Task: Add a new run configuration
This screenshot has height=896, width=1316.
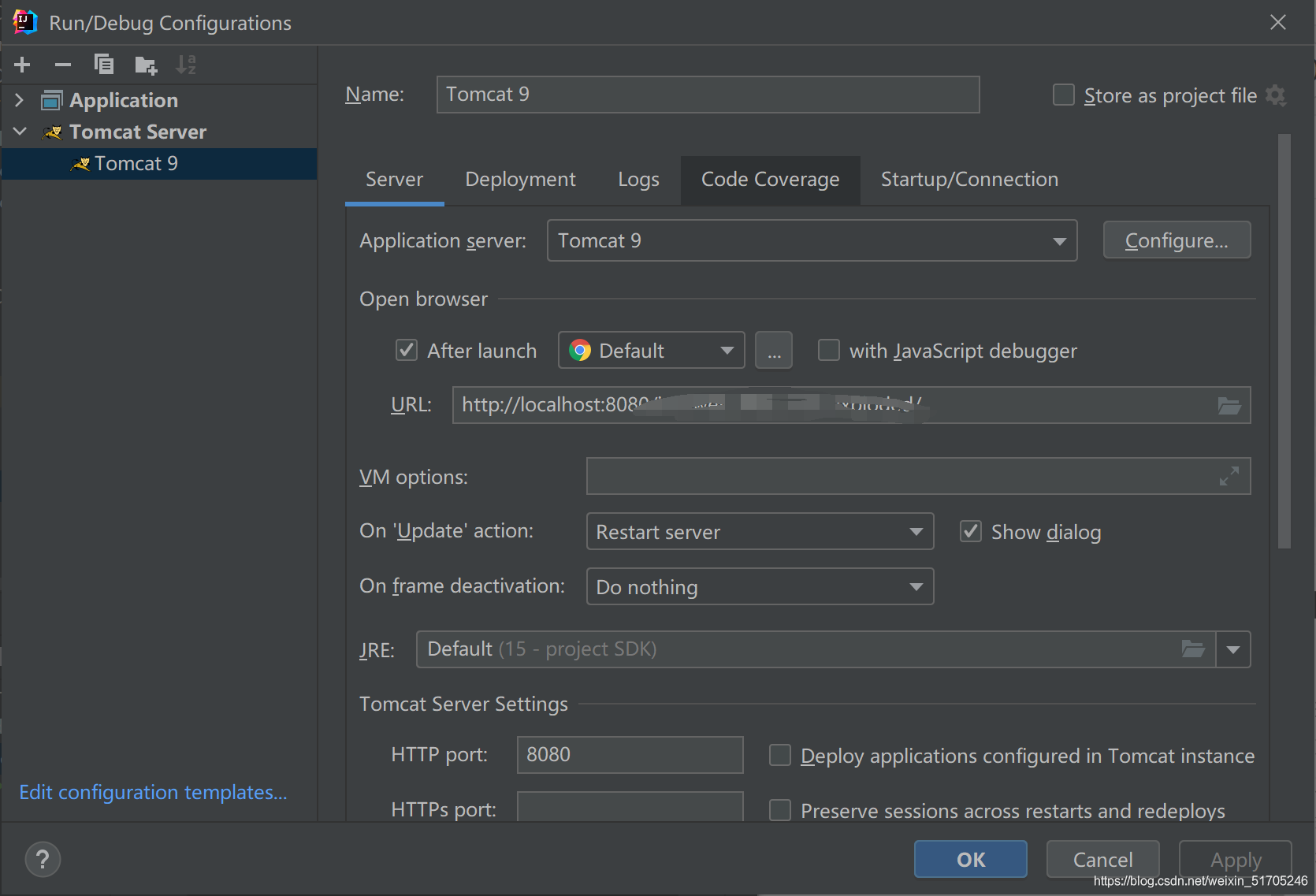Action: pos(21,65)
